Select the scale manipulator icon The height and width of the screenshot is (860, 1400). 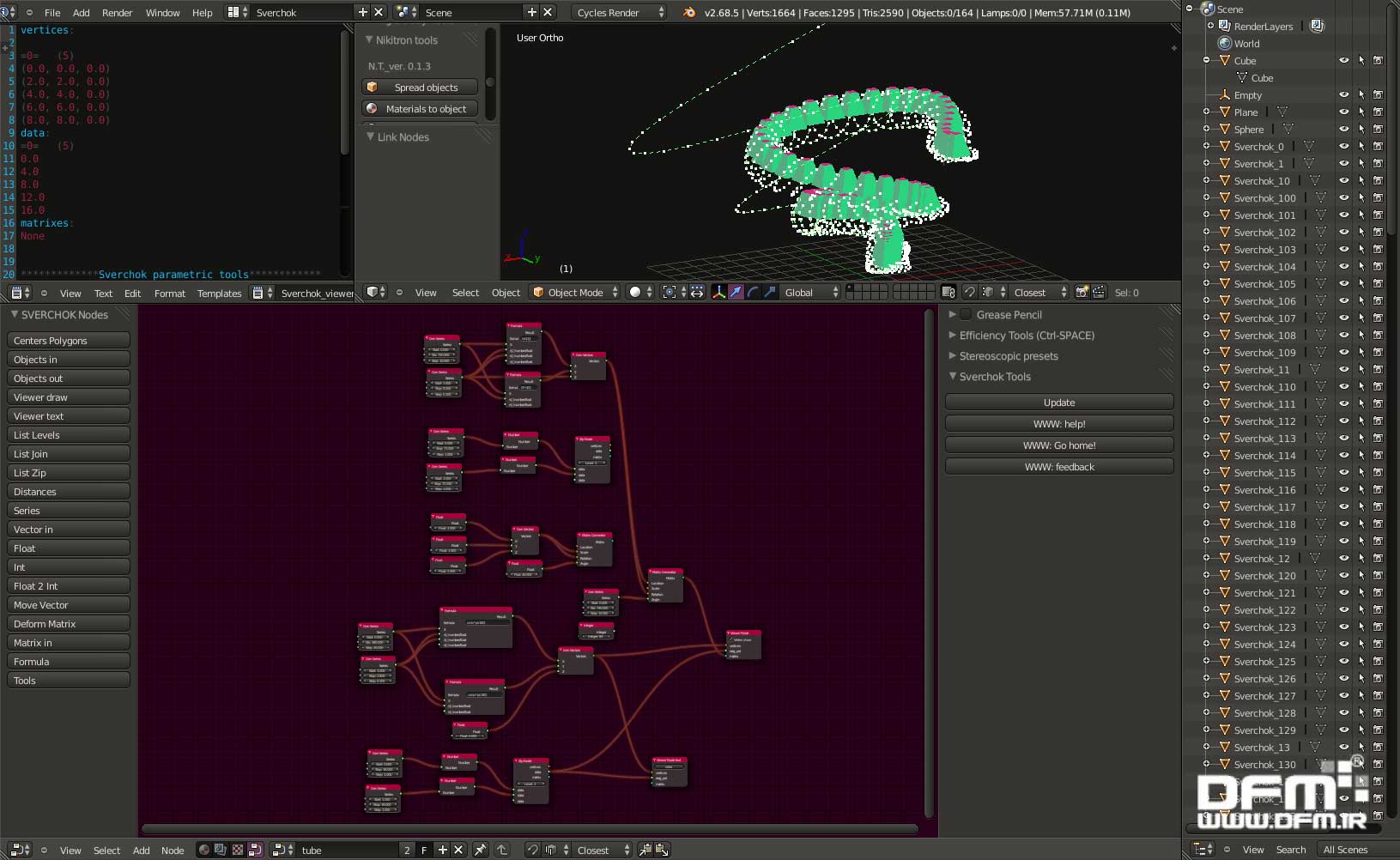[769, 292]
